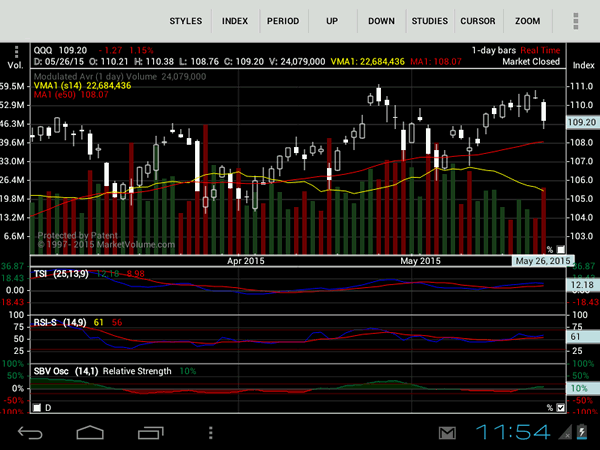Select the CURSOR tool
Screen dimensions: 600x450
click(x=478, y=21)
